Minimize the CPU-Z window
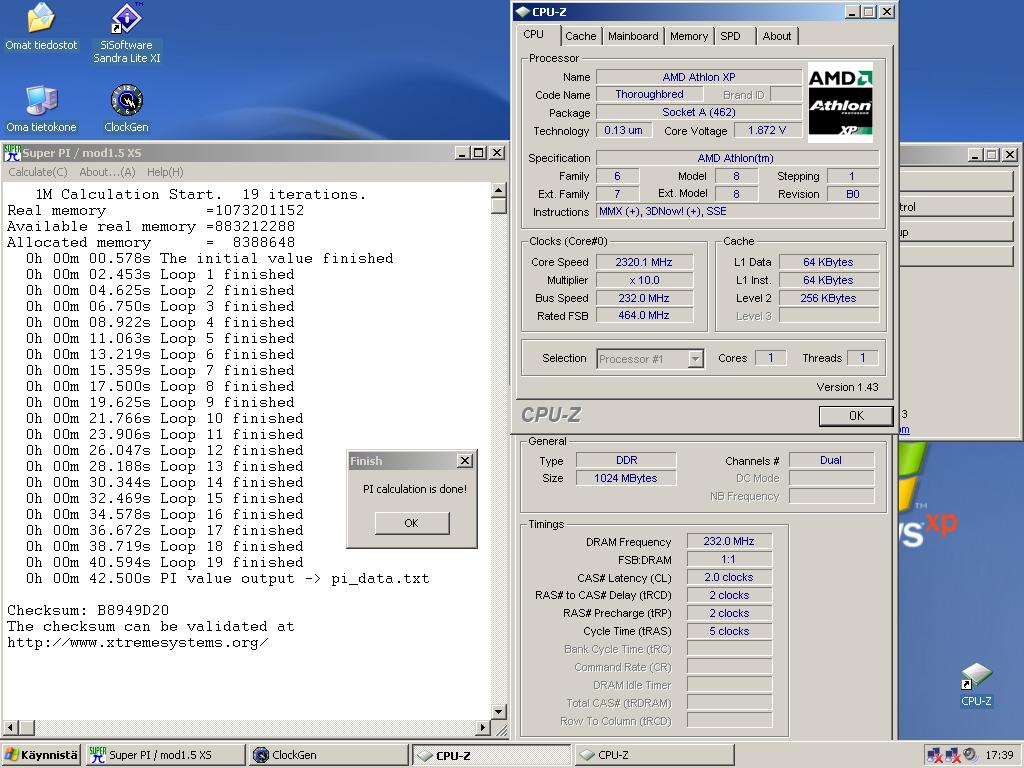This screenshot has width=1024, height=768. 852,12
